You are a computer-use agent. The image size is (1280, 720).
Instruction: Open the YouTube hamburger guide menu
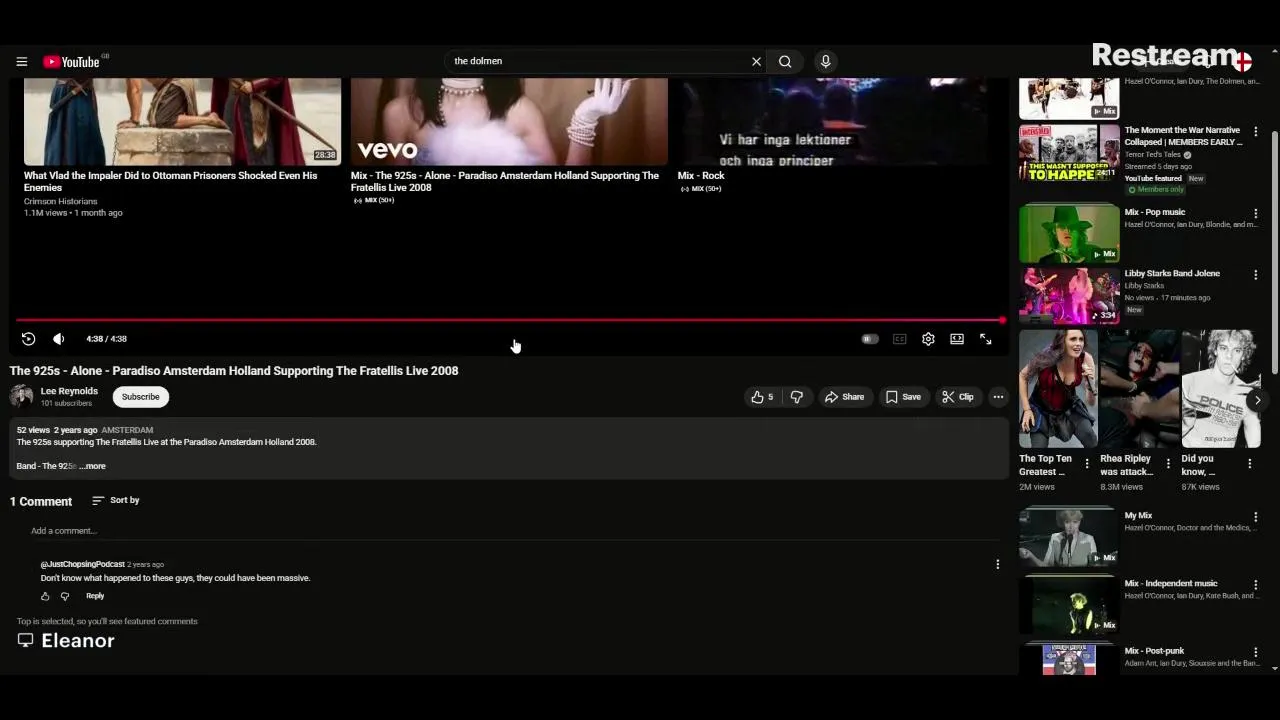(x=21, y=61)
